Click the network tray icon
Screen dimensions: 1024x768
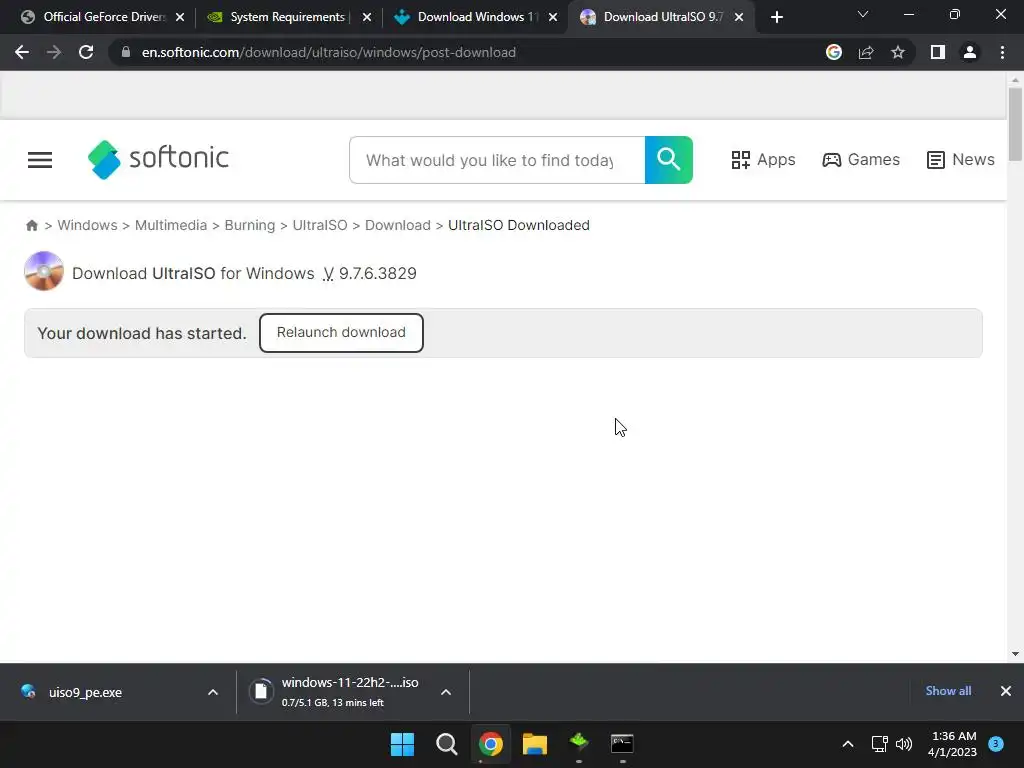879,744
